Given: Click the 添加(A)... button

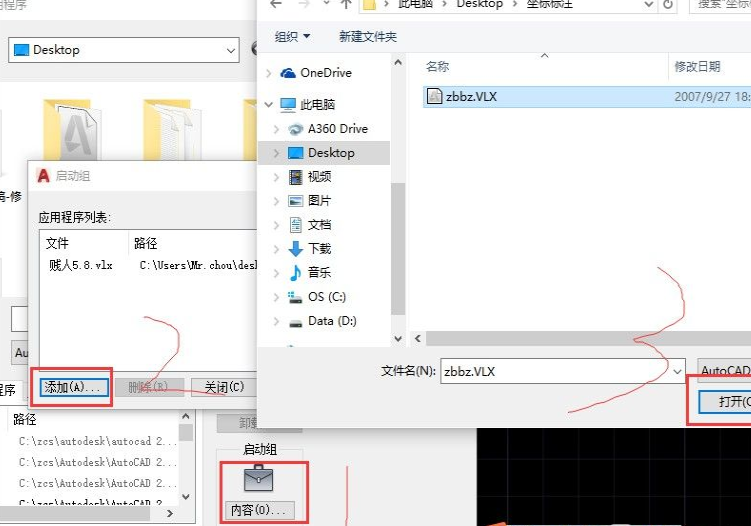Looking at the screenshot, I should click(x=74, y=387).
